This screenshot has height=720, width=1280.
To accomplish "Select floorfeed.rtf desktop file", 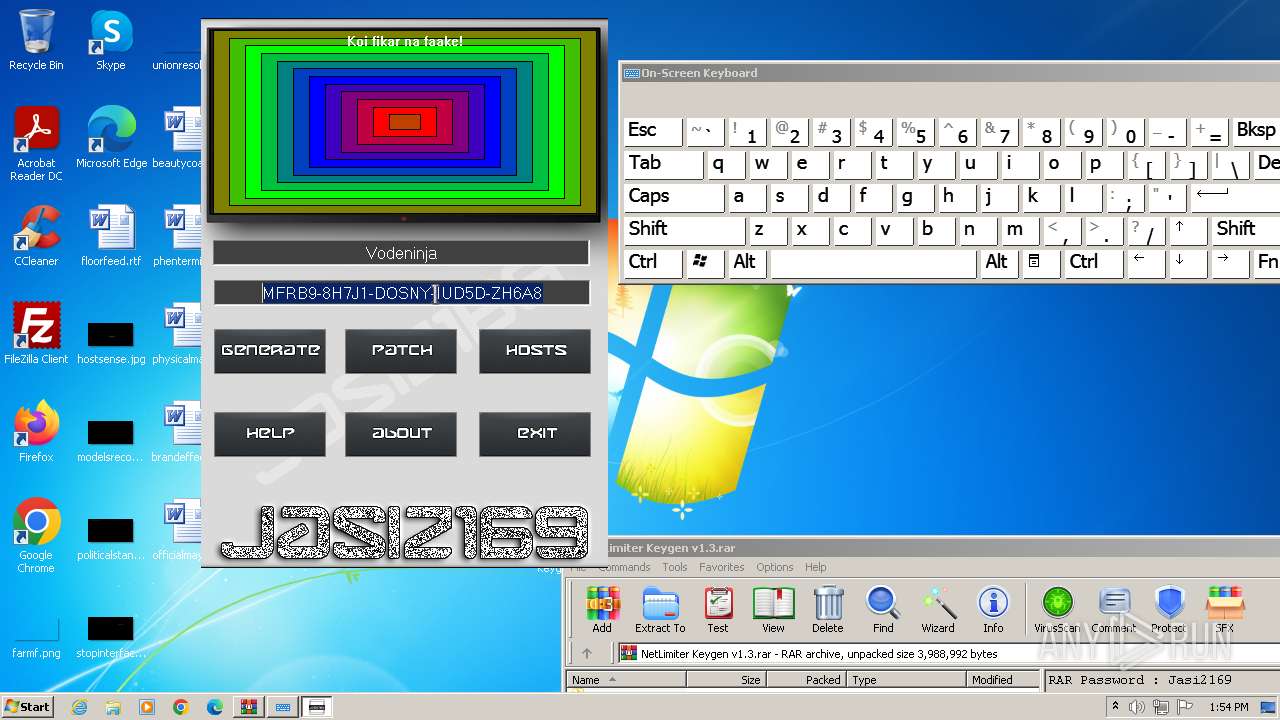I will (111, 236).
